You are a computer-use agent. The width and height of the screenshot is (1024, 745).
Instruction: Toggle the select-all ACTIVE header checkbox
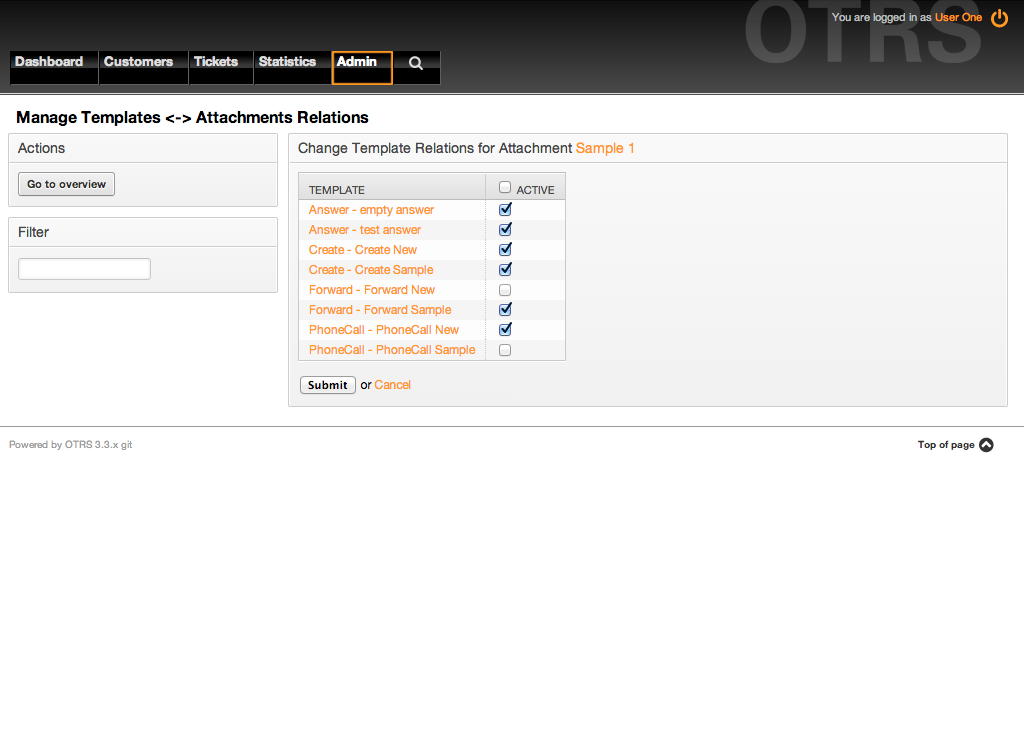505,187
